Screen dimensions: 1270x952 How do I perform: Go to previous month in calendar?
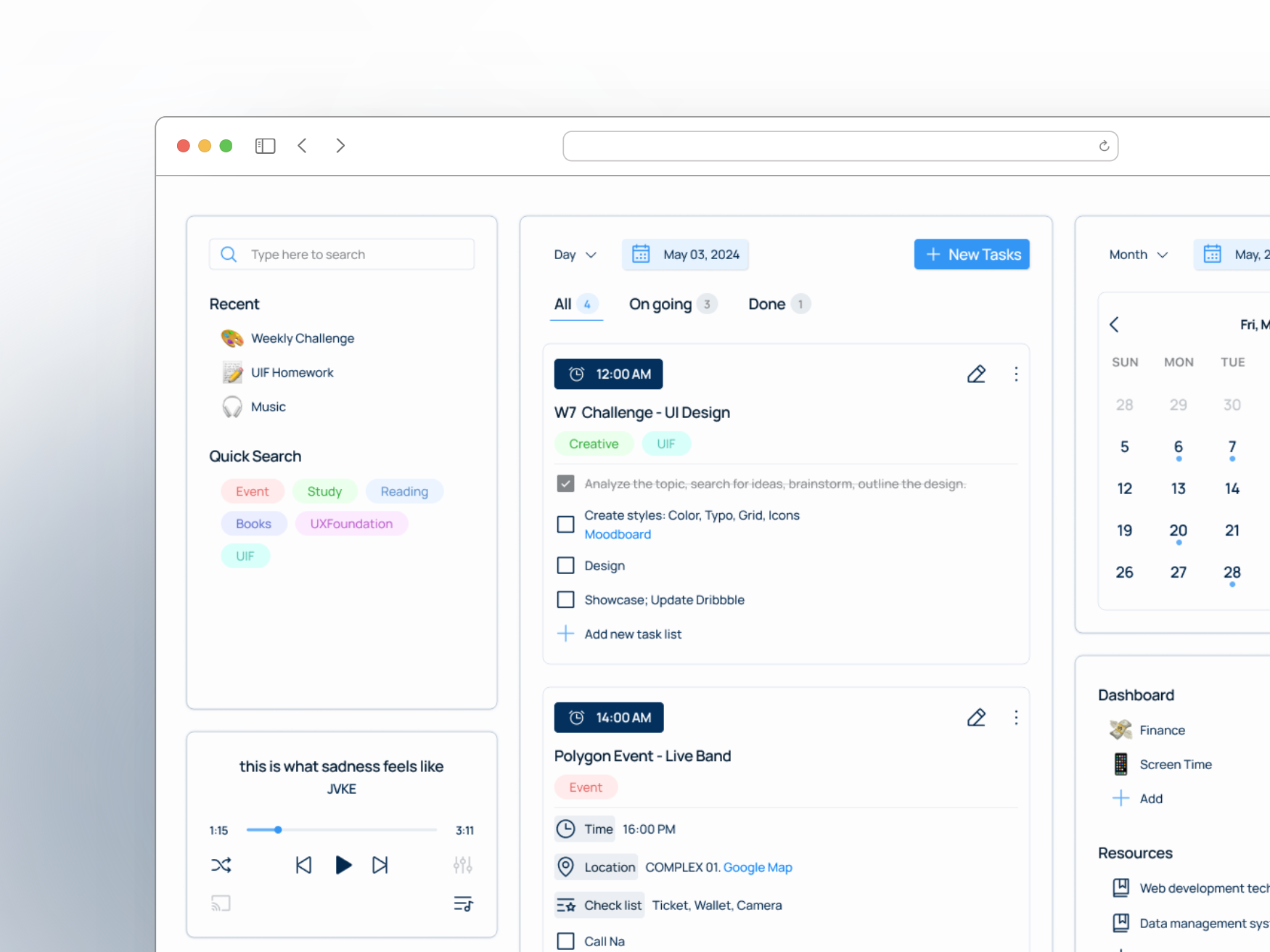point(1115,324)
